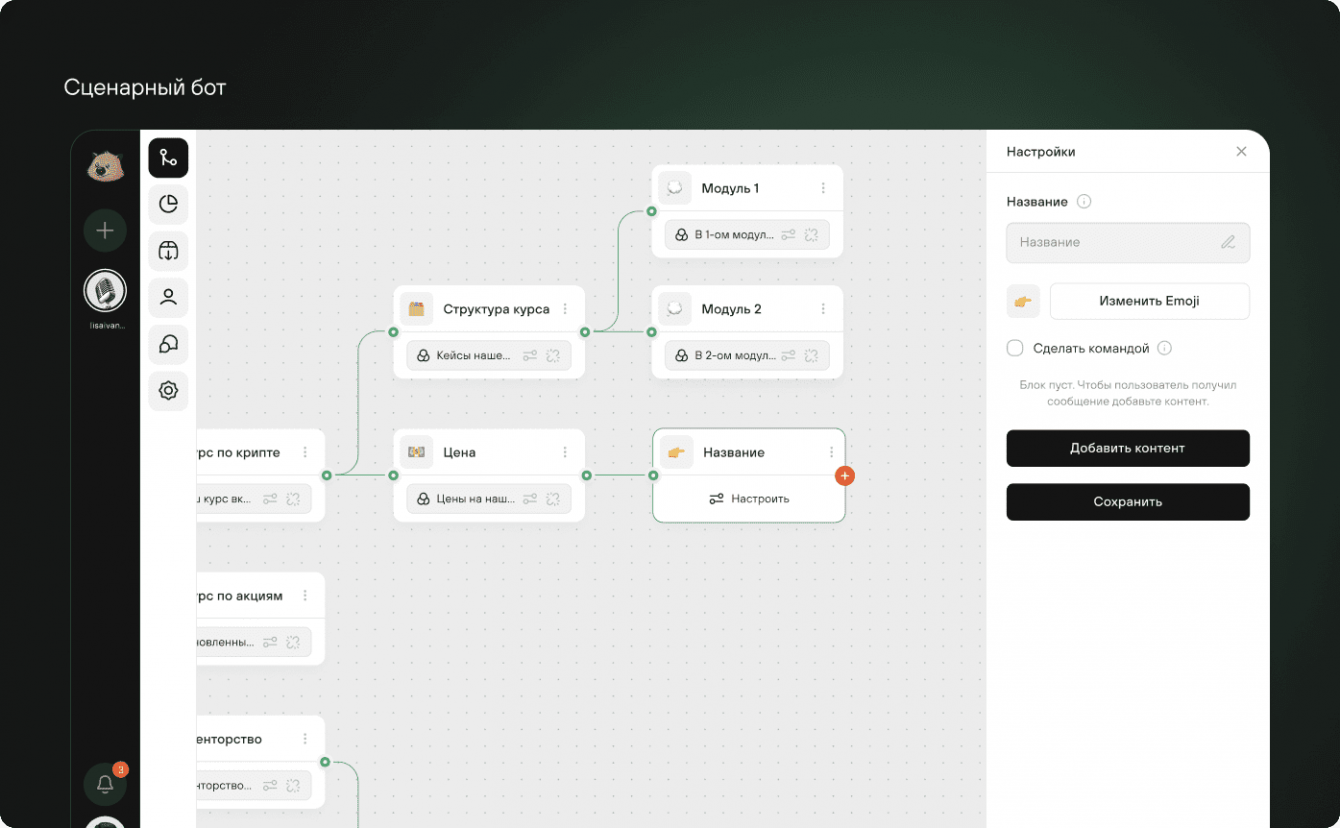Open sliders settings in the крипте block chip
The image size is (1340, 828).
tap(270, 498)
